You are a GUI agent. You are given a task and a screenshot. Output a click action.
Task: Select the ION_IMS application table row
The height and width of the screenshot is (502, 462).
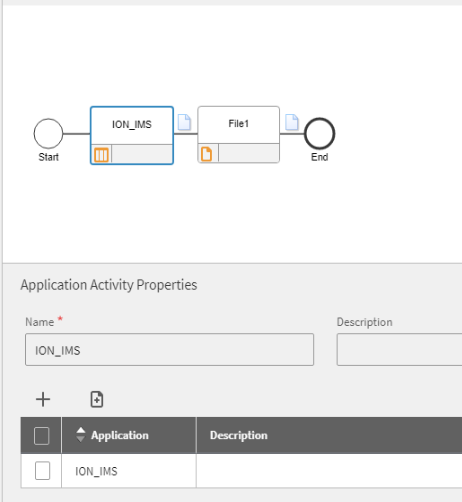(x=241, y=471)
